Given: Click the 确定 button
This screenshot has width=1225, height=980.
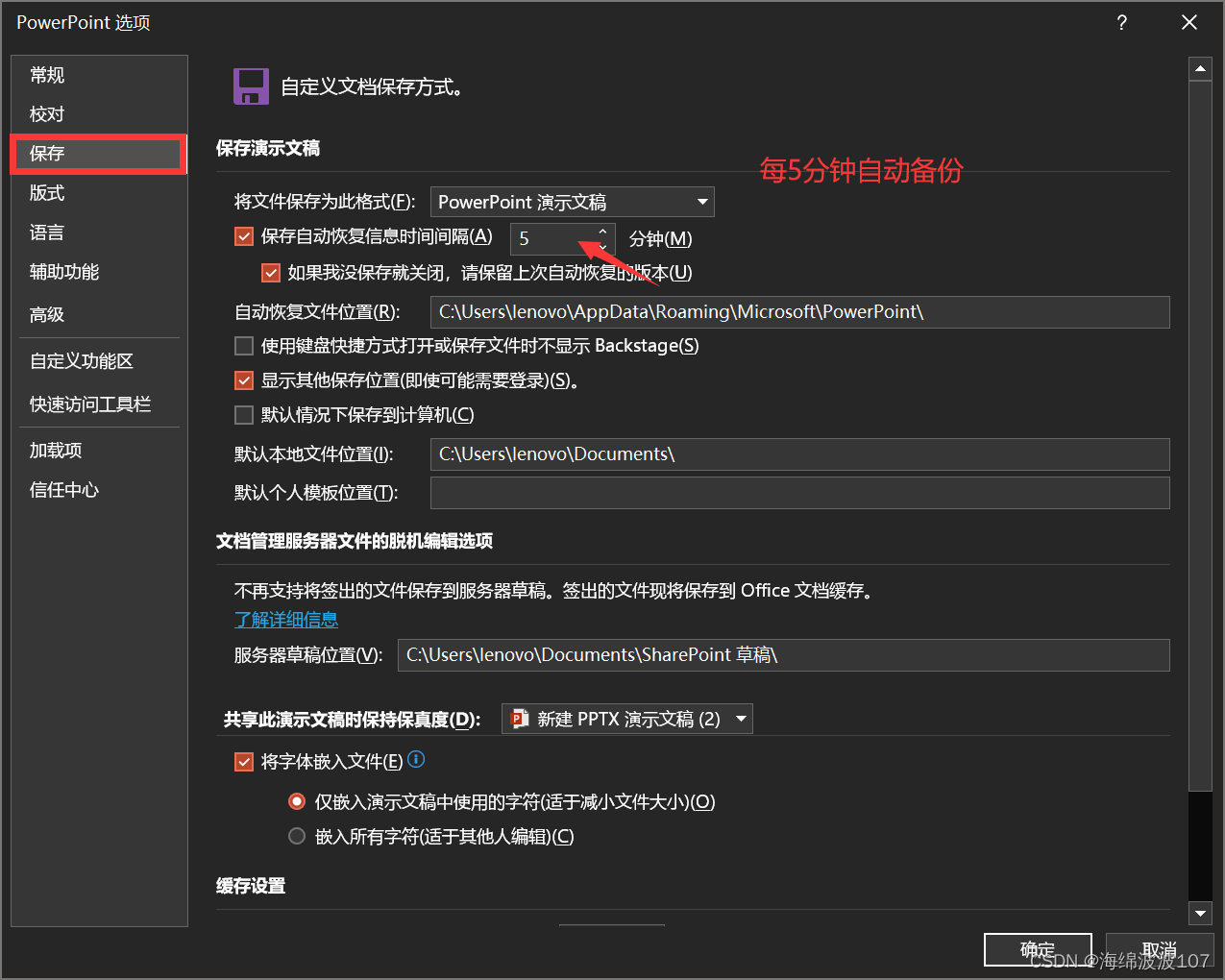Looking at the screenshot, I should pyautogui.click(x=1038, y=949).
